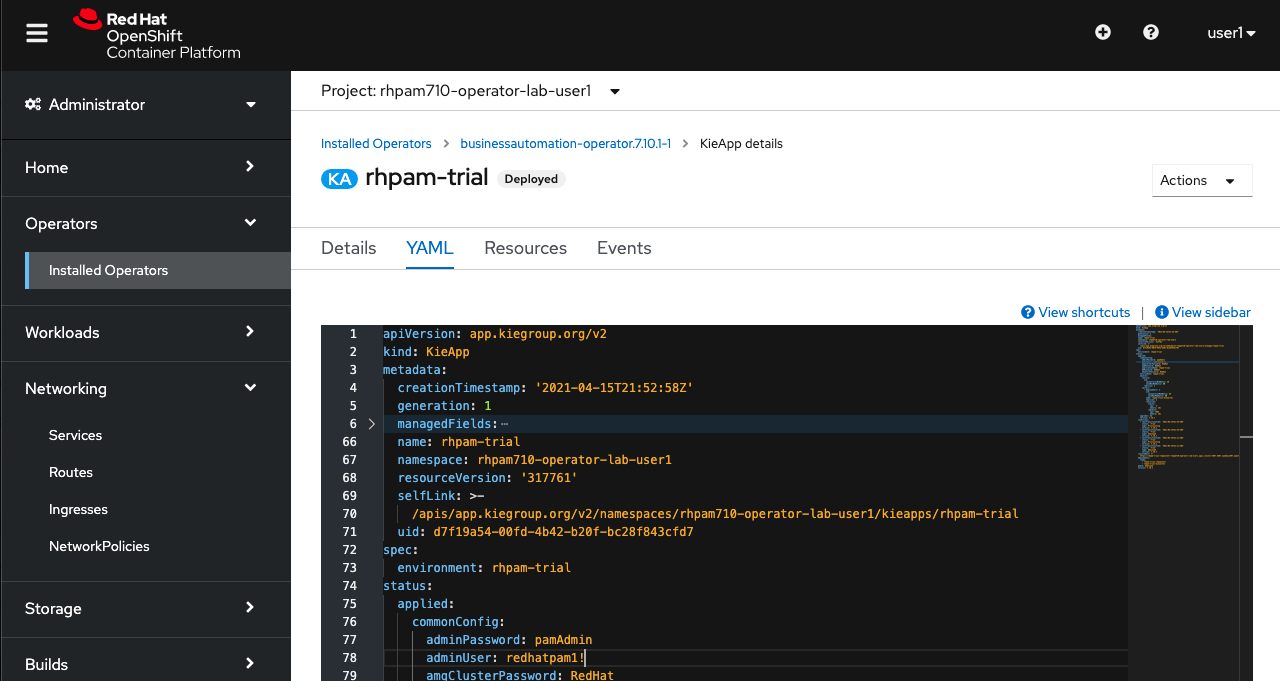The image size is (1280, 681).
Task: Click the 'environment: rhpam-trial' line
Action: point(484,568)
